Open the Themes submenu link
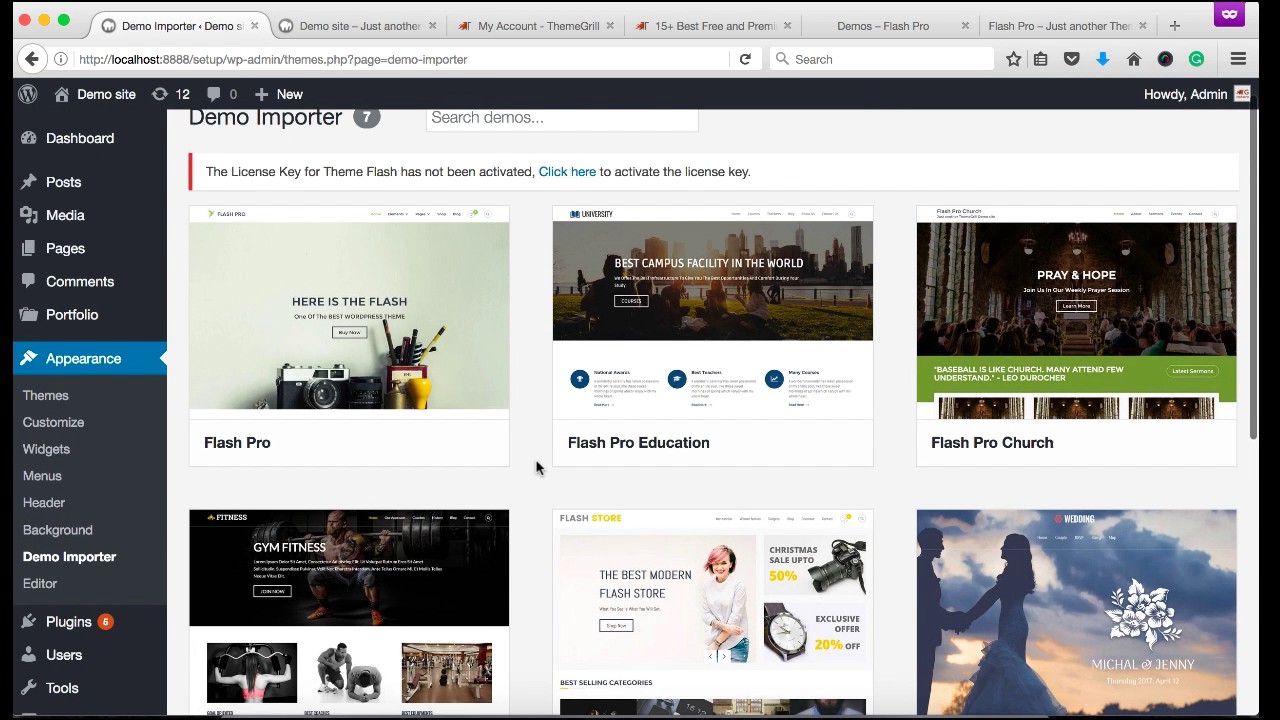This screenshot has width=1280, height=720. pos(46,395)
